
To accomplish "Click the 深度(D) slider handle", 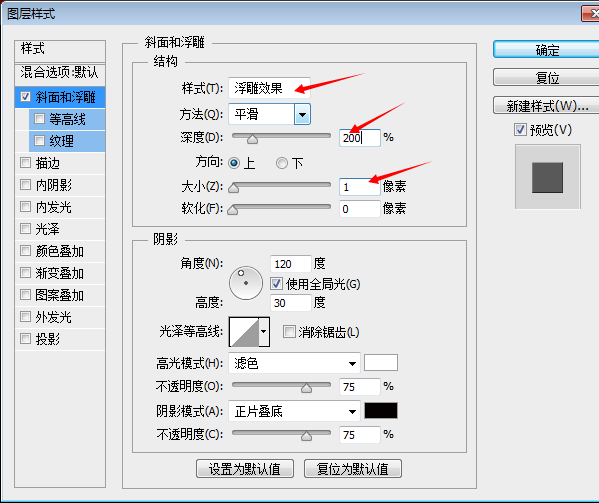I will 252,138.
